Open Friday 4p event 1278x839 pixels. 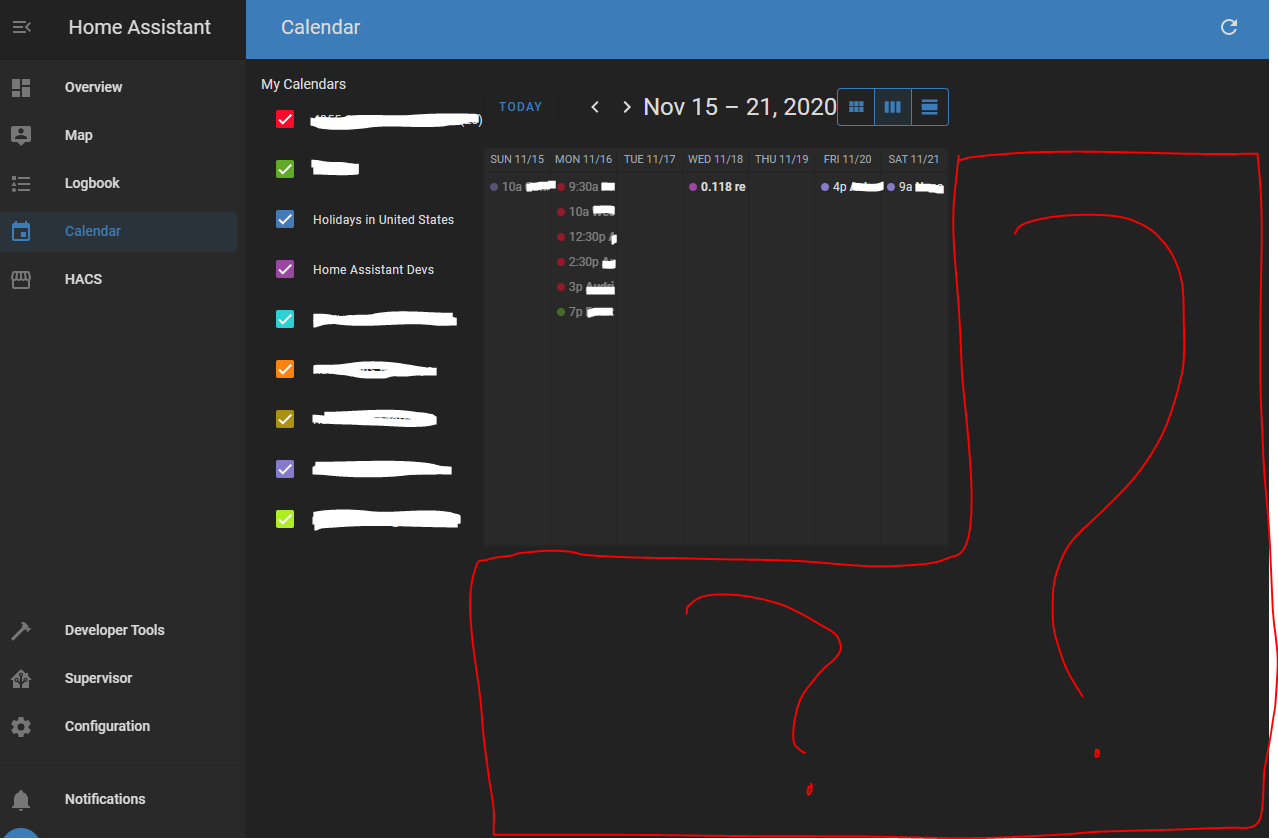point(849,187)
